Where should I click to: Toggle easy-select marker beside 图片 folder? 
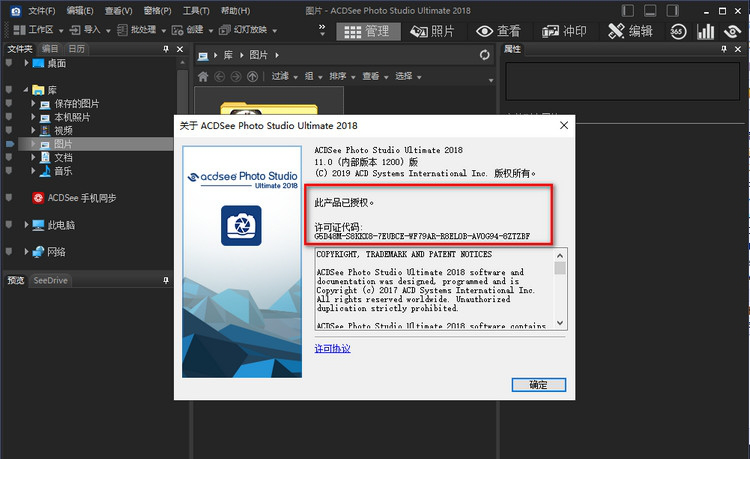10,144
